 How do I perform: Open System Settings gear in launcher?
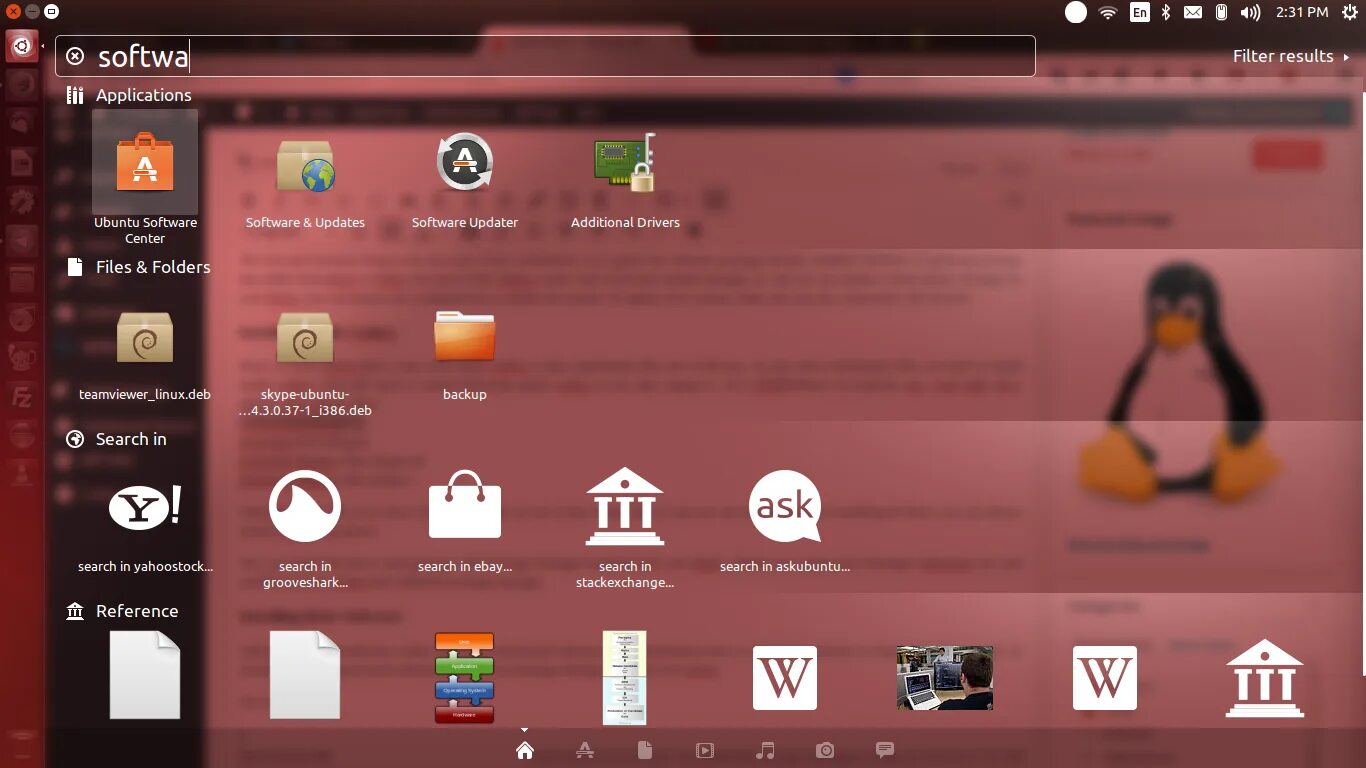click(x=22, y=201)
